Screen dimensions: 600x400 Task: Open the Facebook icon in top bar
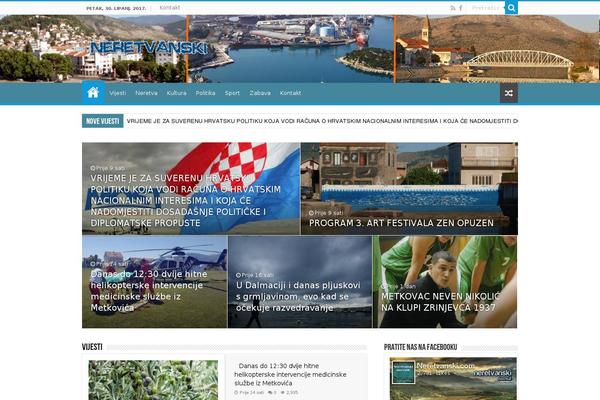click(x=460, y=8)
